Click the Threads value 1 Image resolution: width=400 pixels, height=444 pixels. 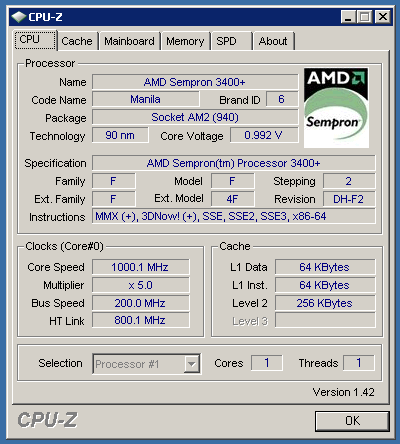click(x=359, y=363)
